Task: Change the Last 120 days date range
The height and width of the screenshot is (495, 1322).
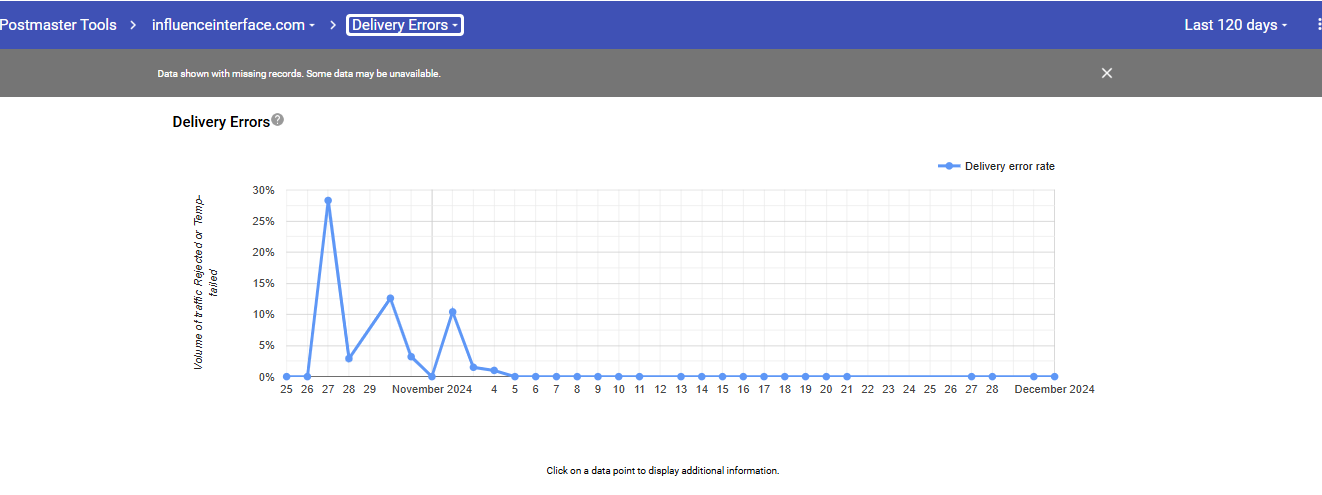Action: pos(1236,25)
